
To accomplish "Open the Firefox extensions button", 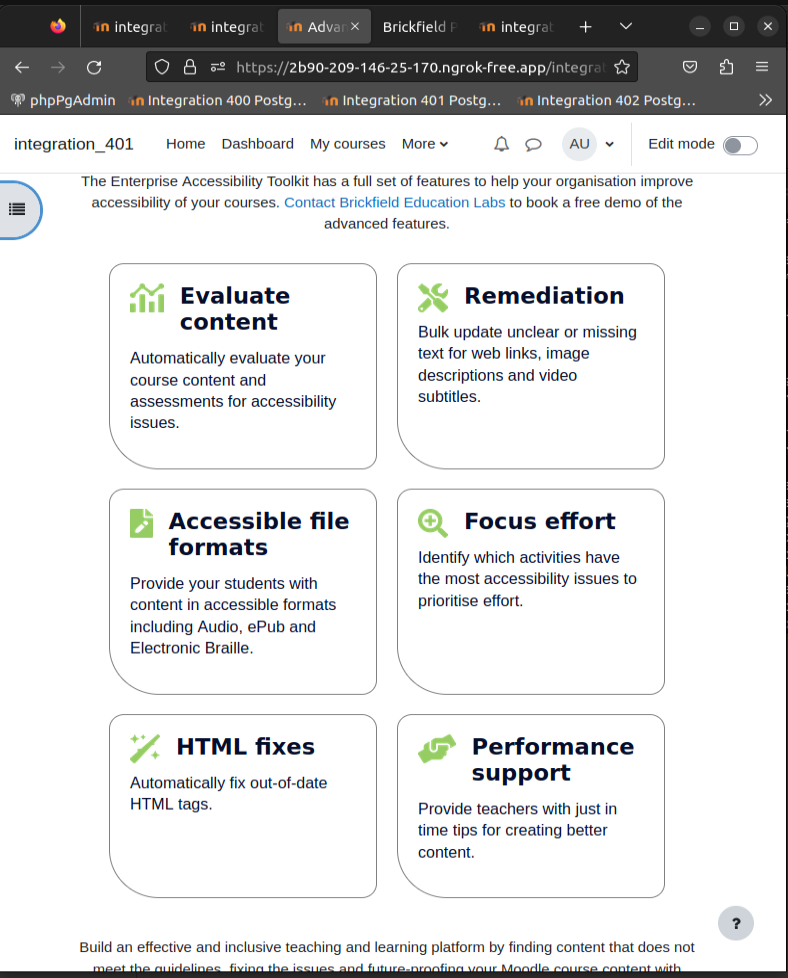I will [726, 67].
